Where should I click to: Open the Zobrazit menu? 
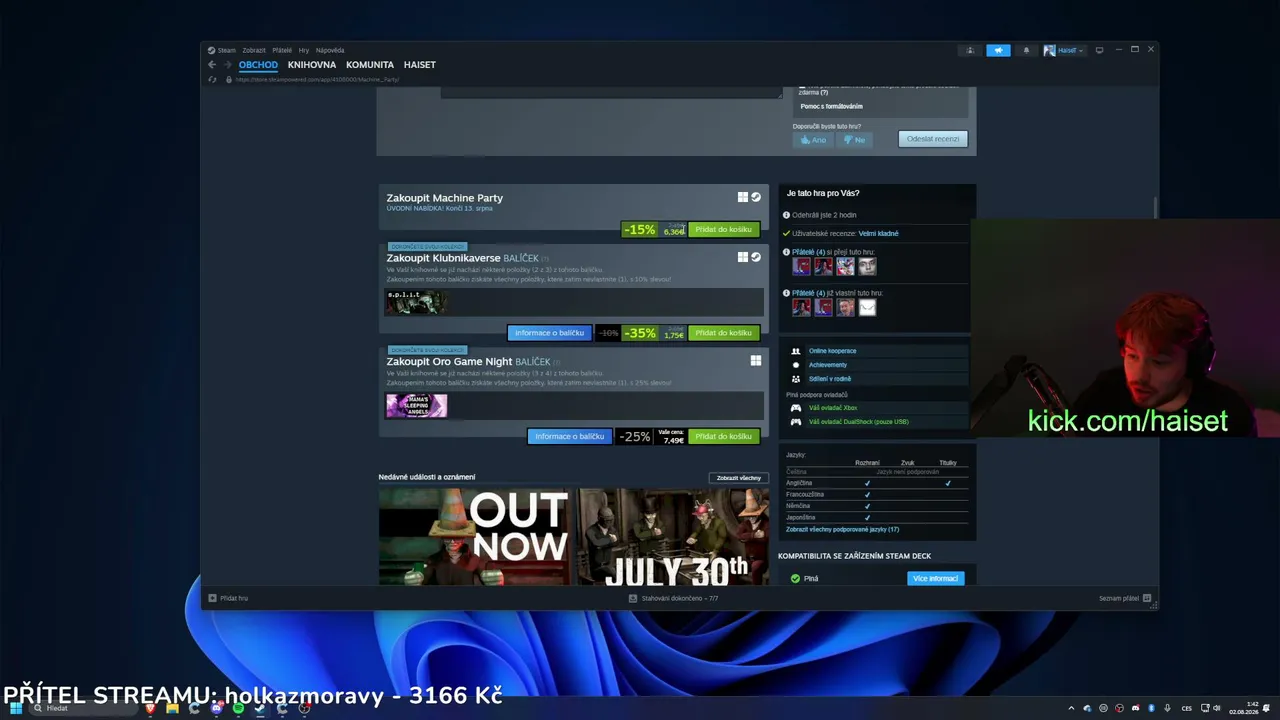[x=254, y=50]
